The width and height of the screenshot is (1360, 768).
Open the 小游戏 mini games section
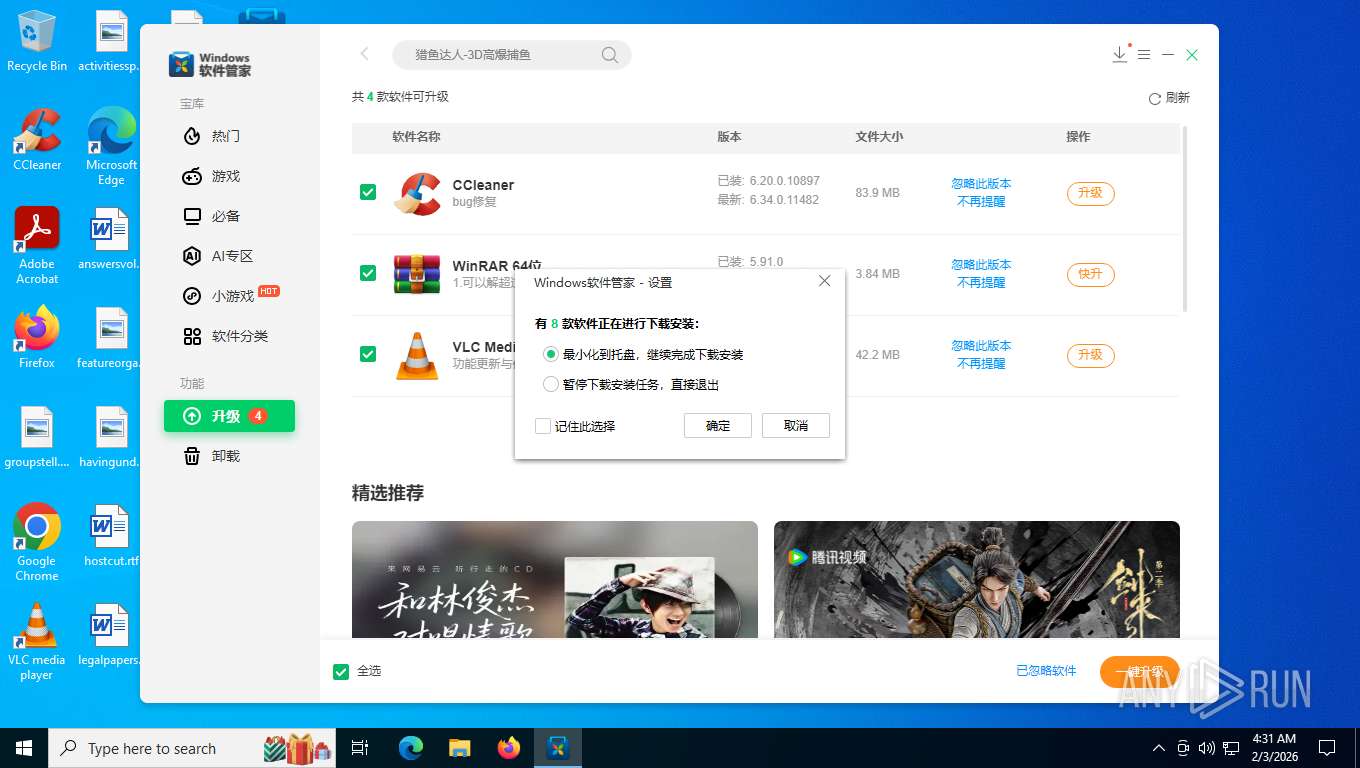tap(230, 296)
